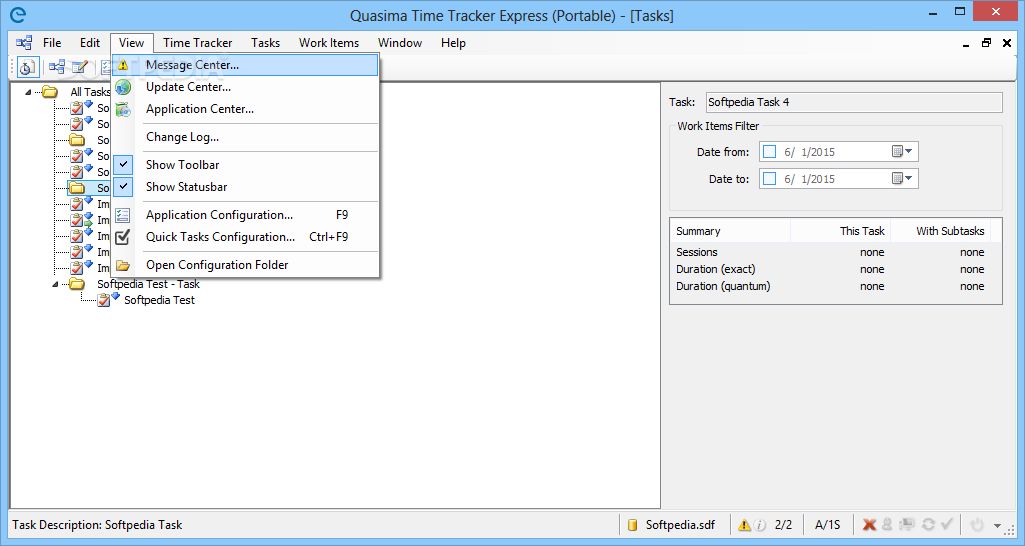This screenshot has height=546, width=1025.
Task: Click the Task name field showing Softpedia Task 4
Action: tap(854, 102)
